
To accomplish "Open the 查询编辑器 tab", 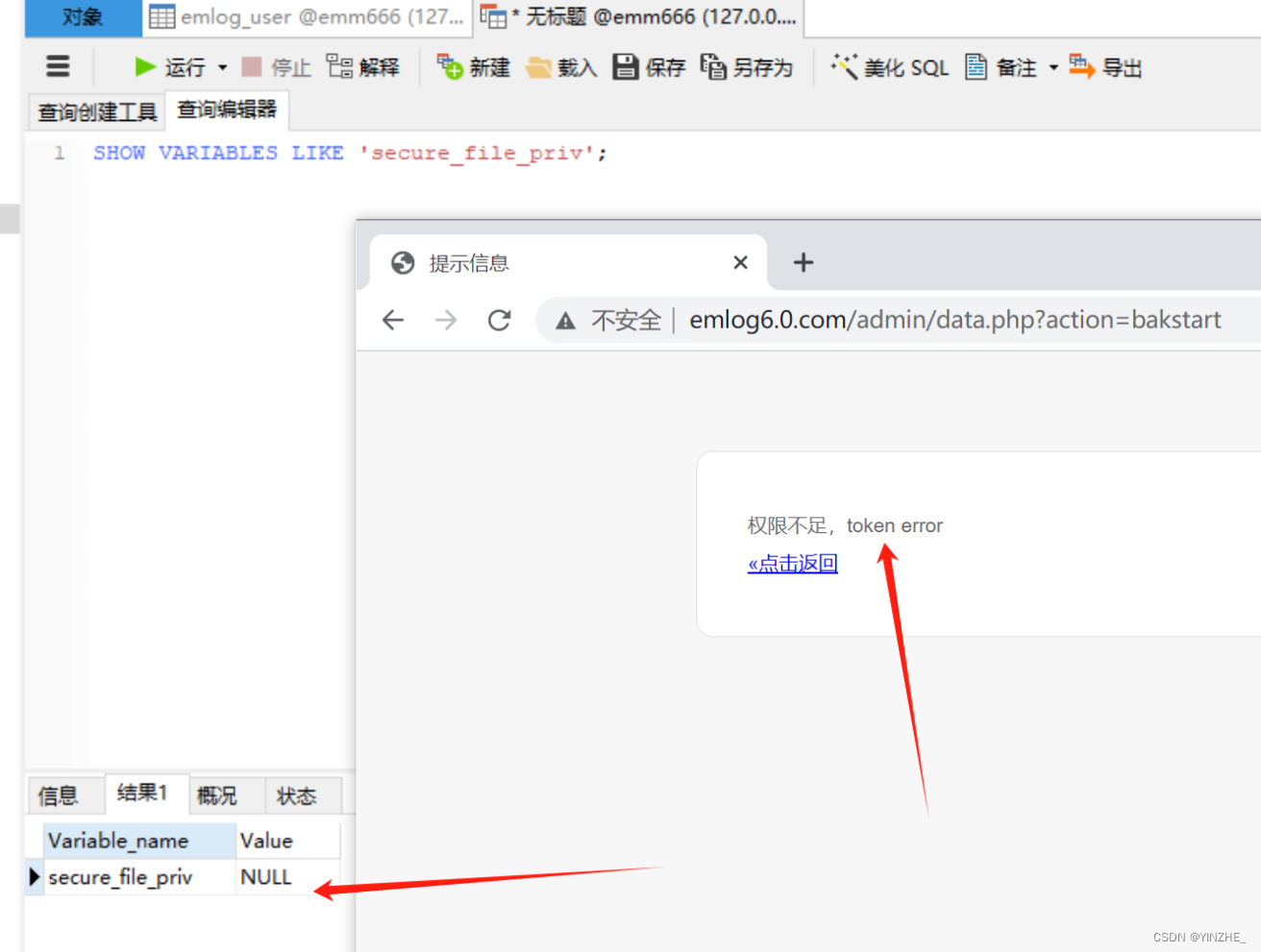I will click(x=227, y=110).
